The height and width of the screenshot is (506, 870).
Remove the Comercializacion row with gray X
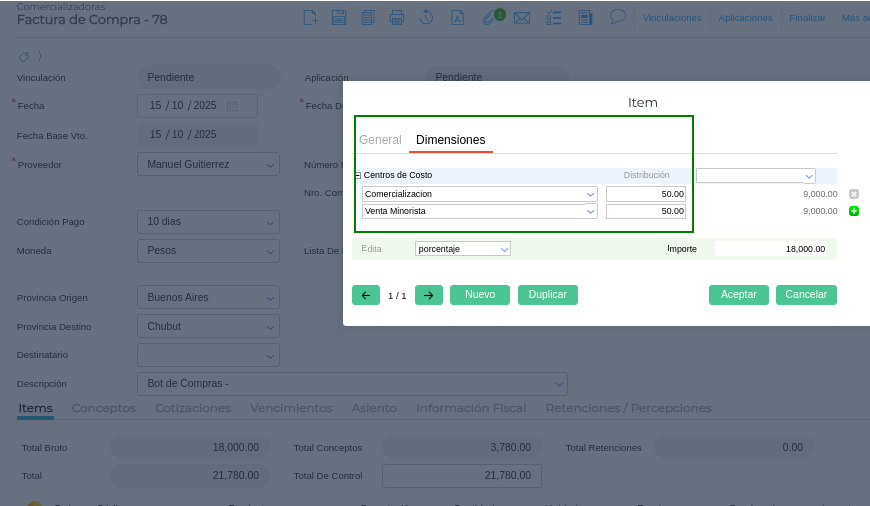point(854,194)
